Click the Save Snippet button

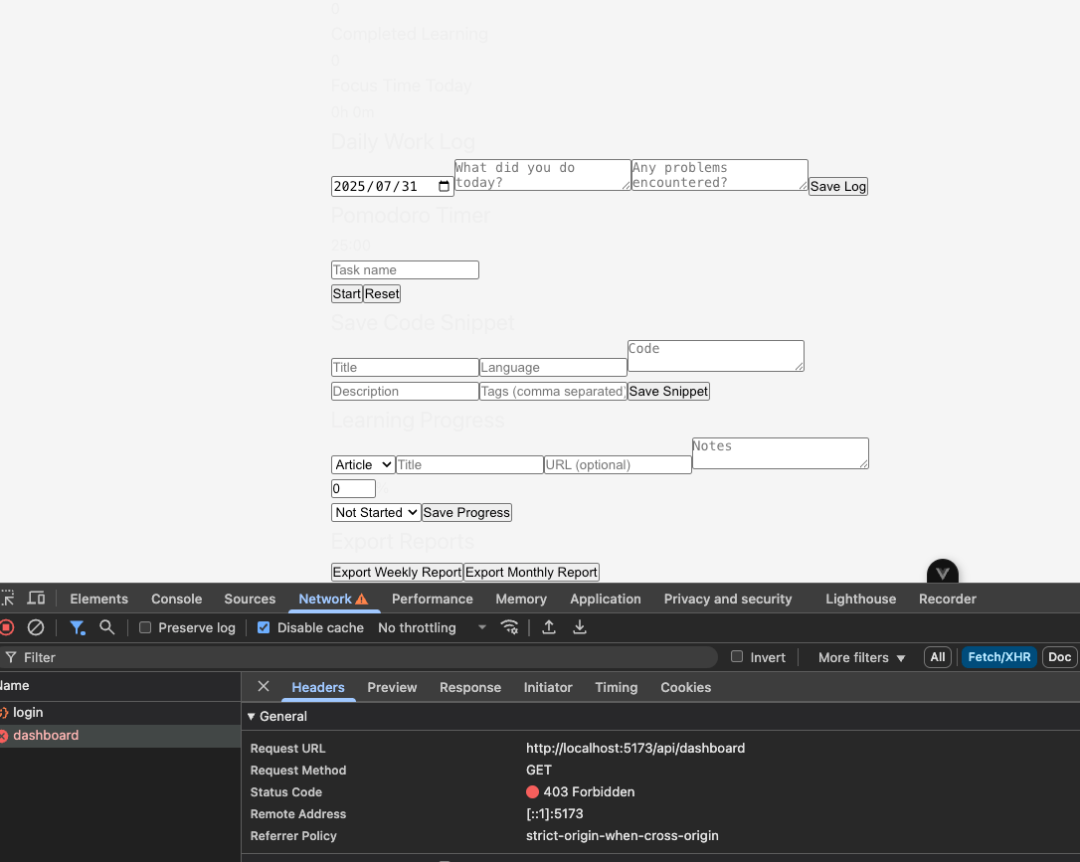(668, 391)
